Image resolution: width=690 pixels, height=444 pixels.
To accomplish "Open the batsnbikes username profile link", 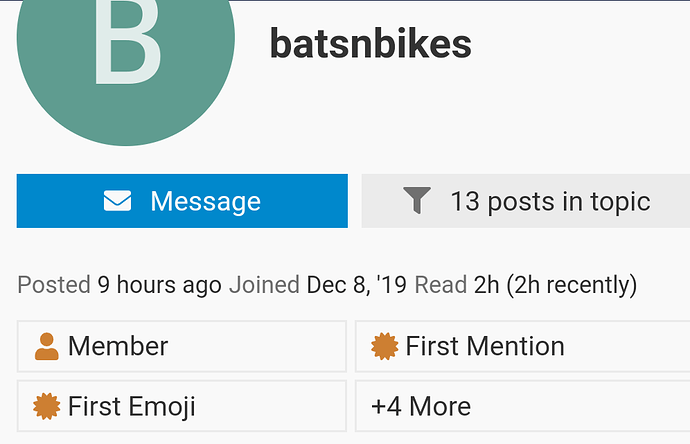I will (370, 44).
